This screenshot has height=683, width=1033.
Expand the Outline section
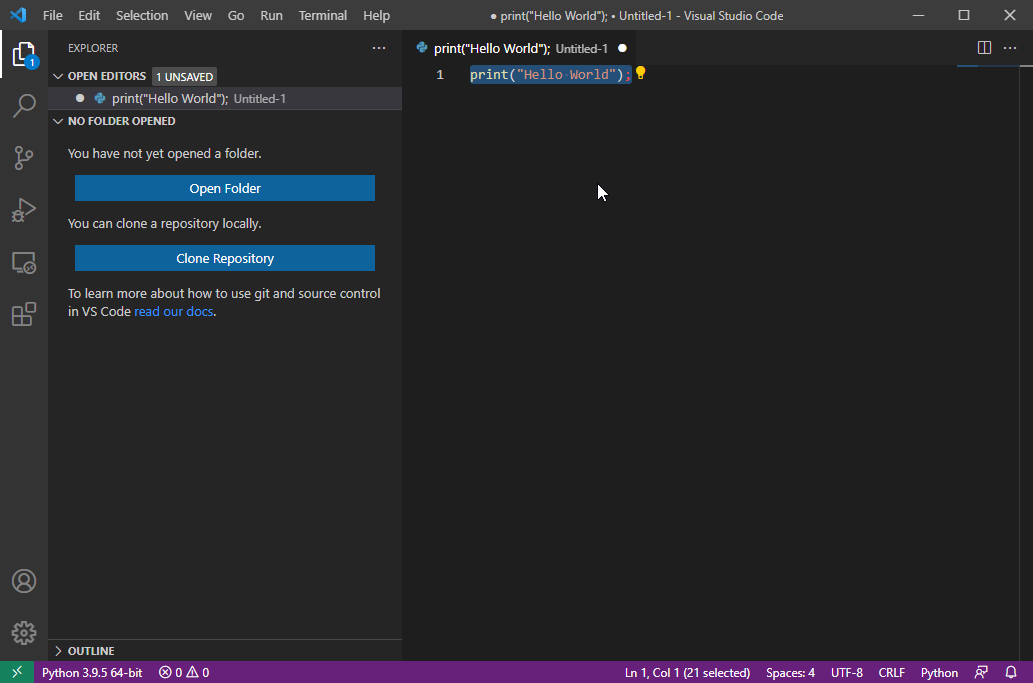click(x=58, y=651)
